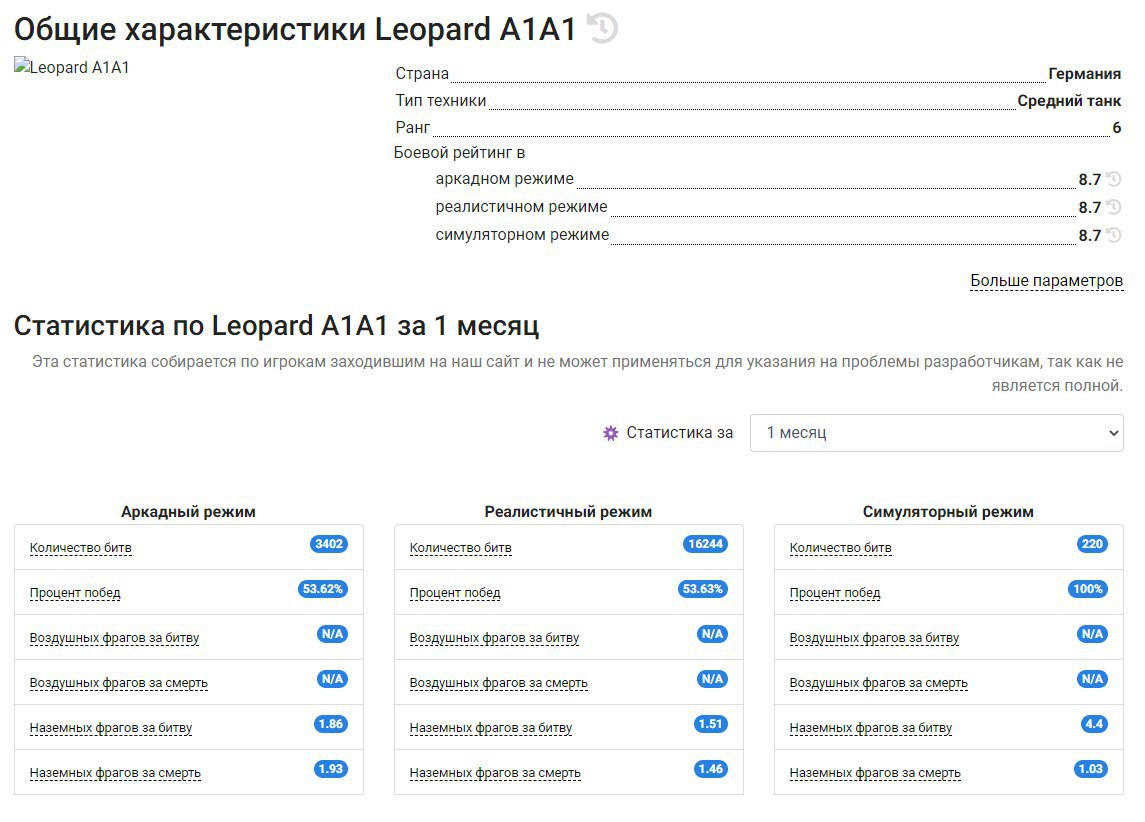Click 'Процент побед' label in the realistic column
Screen dimensions: 1145x822
(x=455, y=593)
